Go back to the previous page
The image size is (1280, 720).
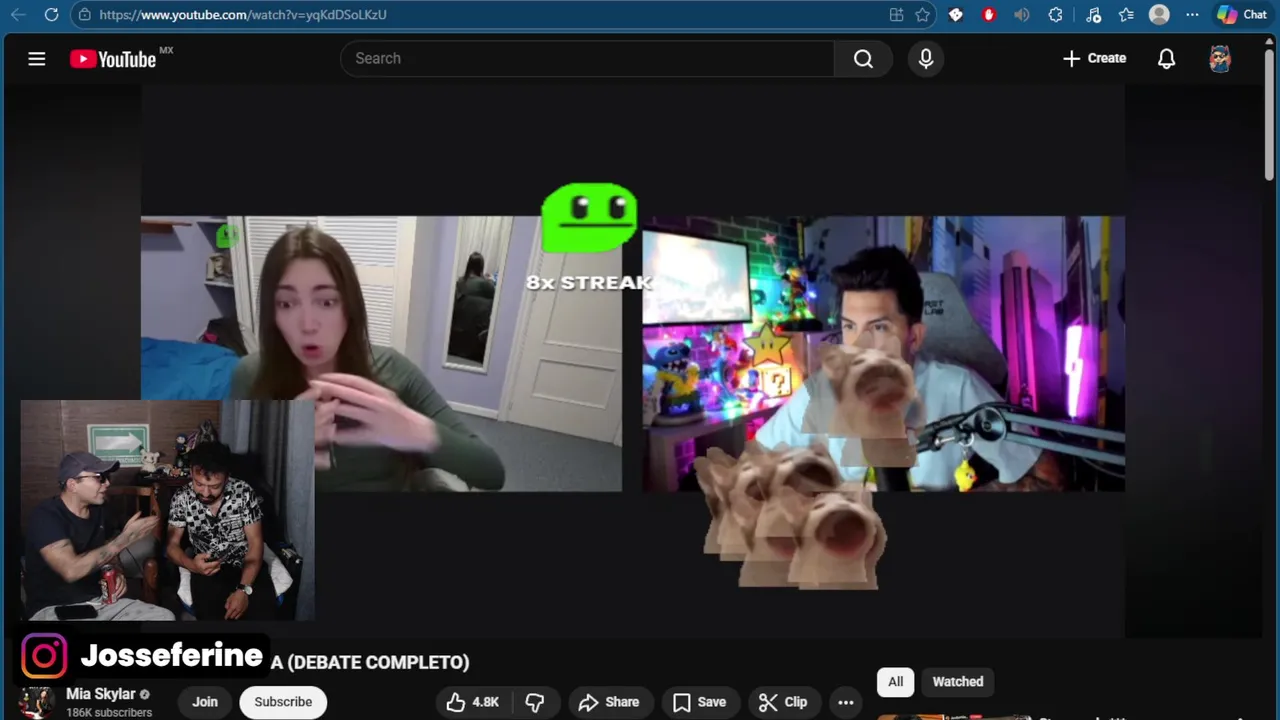click(x=18, y=15)
